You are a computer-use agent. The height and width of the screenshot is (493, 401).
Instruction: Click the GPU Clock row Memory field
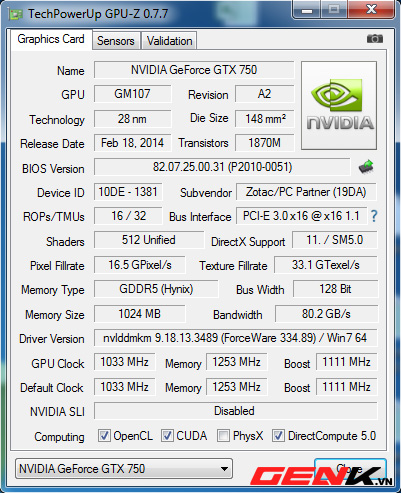pyautogui.click(x=237, y=362)
